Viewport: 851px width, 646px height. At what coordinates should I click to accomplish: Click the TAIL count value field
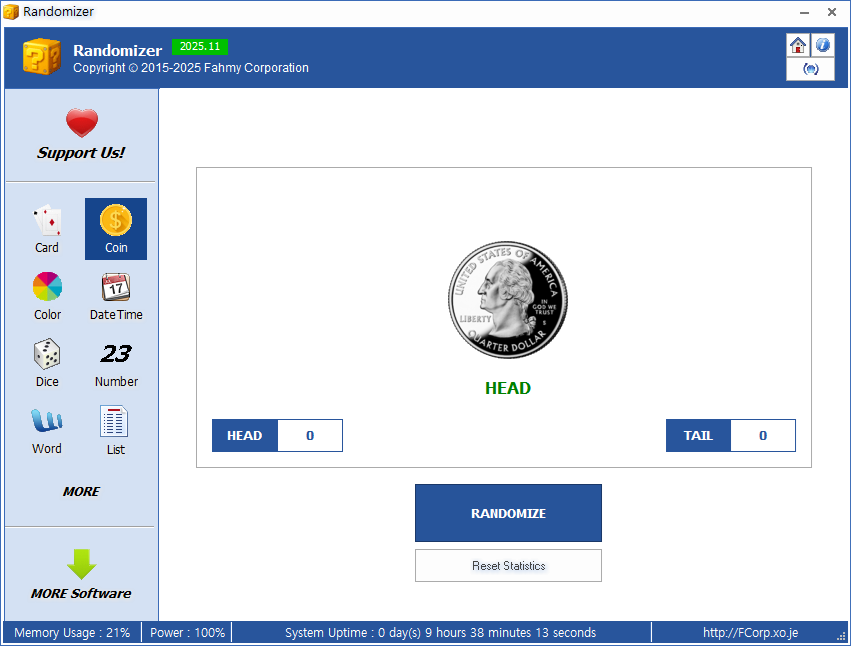point(763,436)
